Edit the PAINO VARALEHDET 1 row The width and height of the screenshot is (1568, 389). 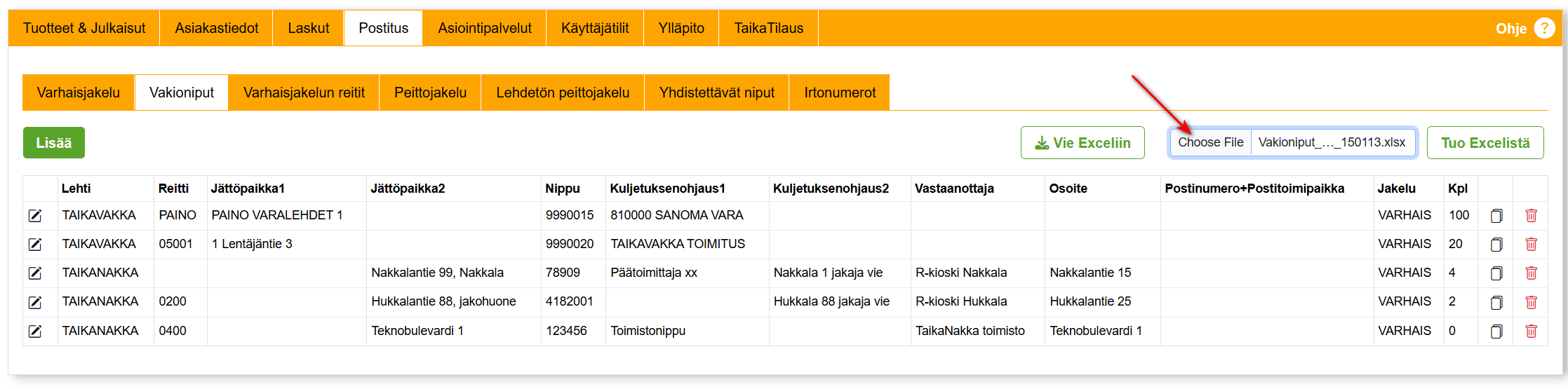click(34, 216)
